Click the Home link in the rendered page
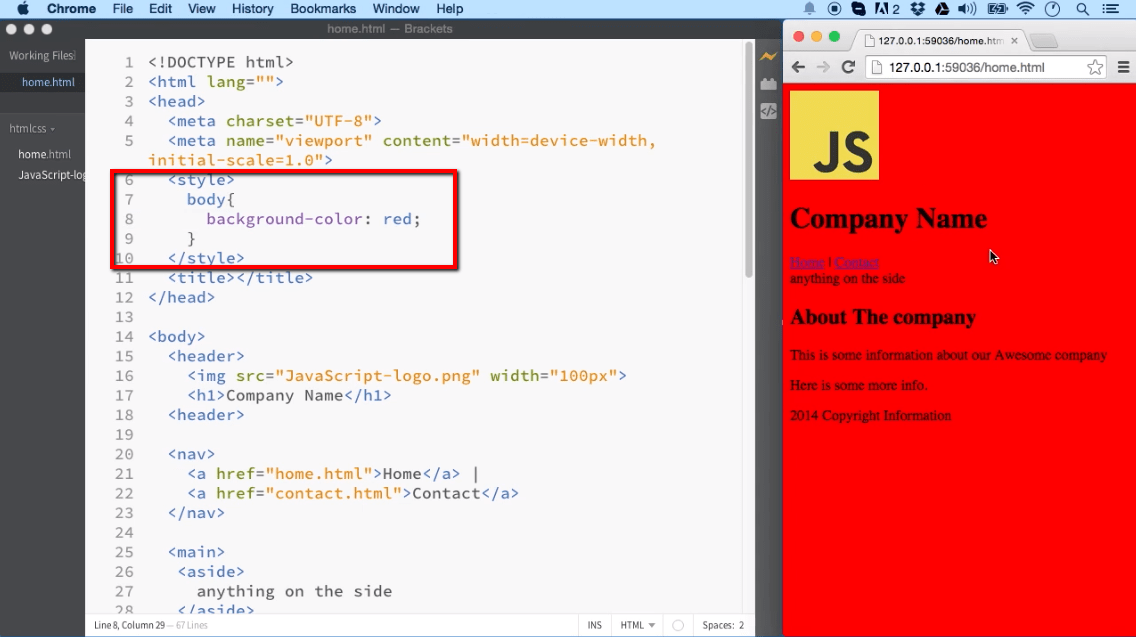1136x637 pixels. (806, 262)
